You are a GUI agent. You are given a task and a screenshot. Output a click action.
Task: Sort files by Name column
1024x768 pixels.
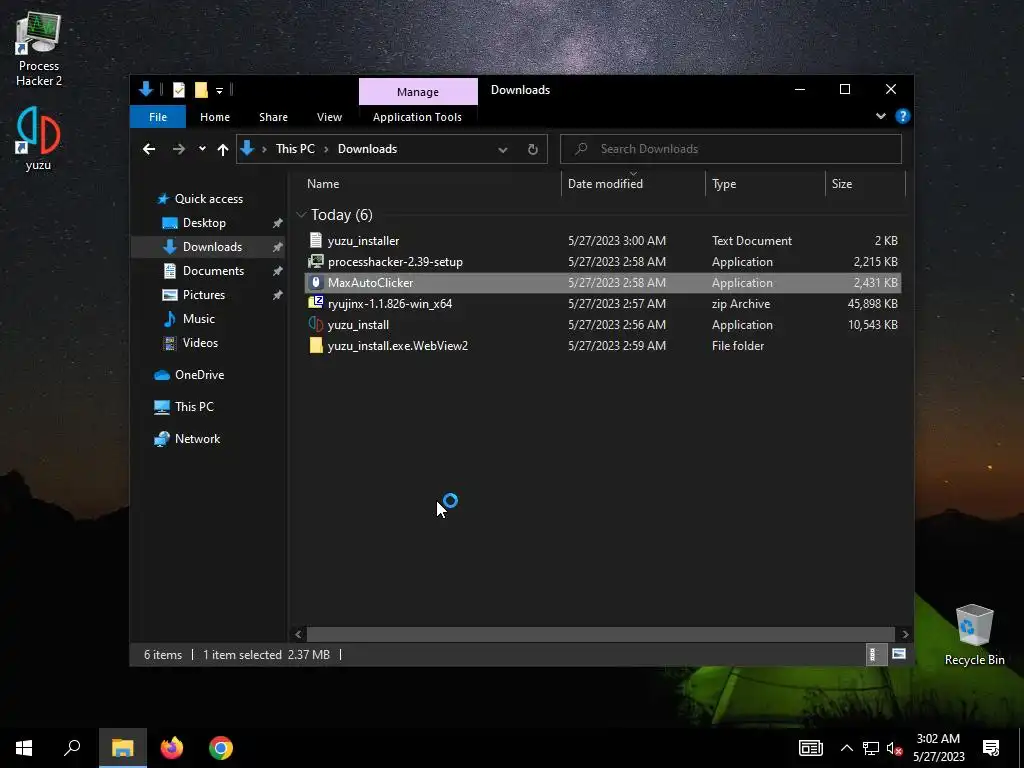click(x=431, y=184)
